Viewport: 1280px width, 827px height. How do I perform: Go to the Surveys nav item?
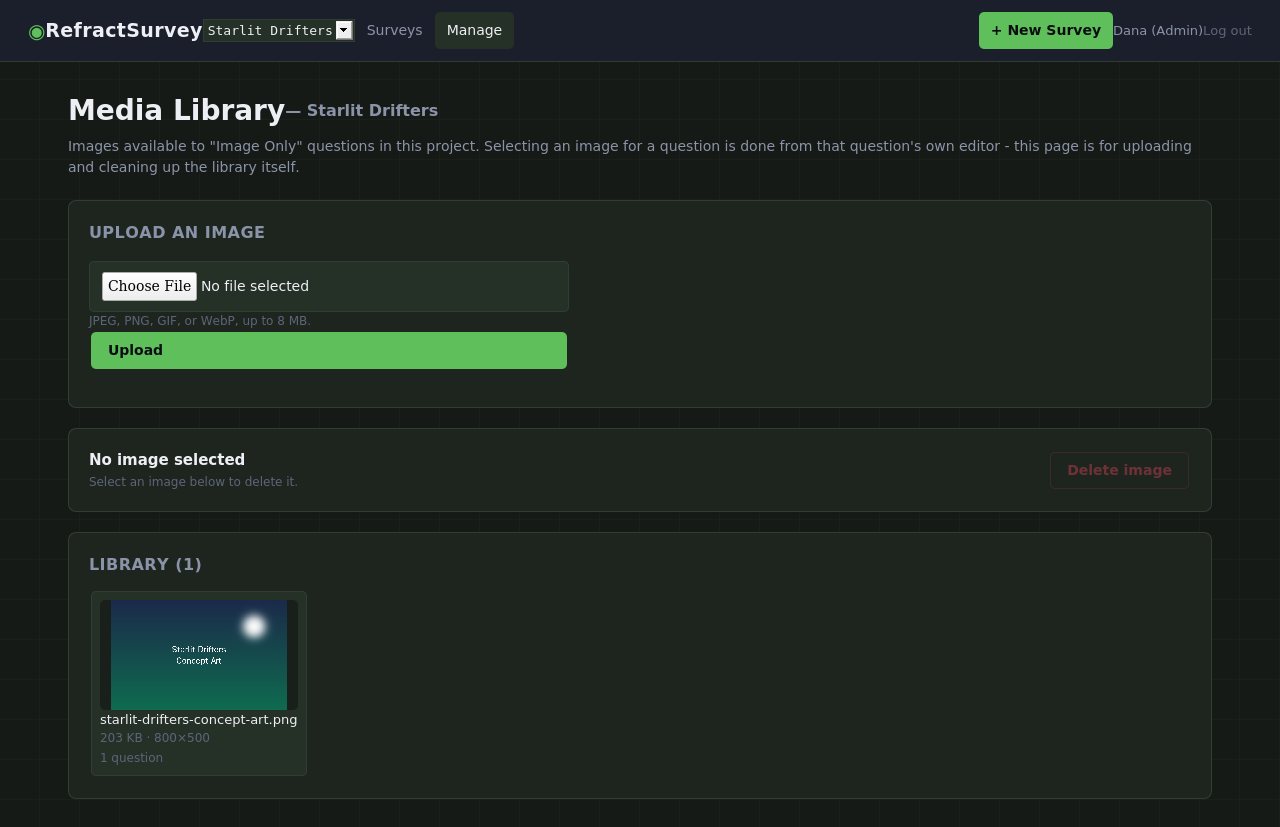coord(395,30)
